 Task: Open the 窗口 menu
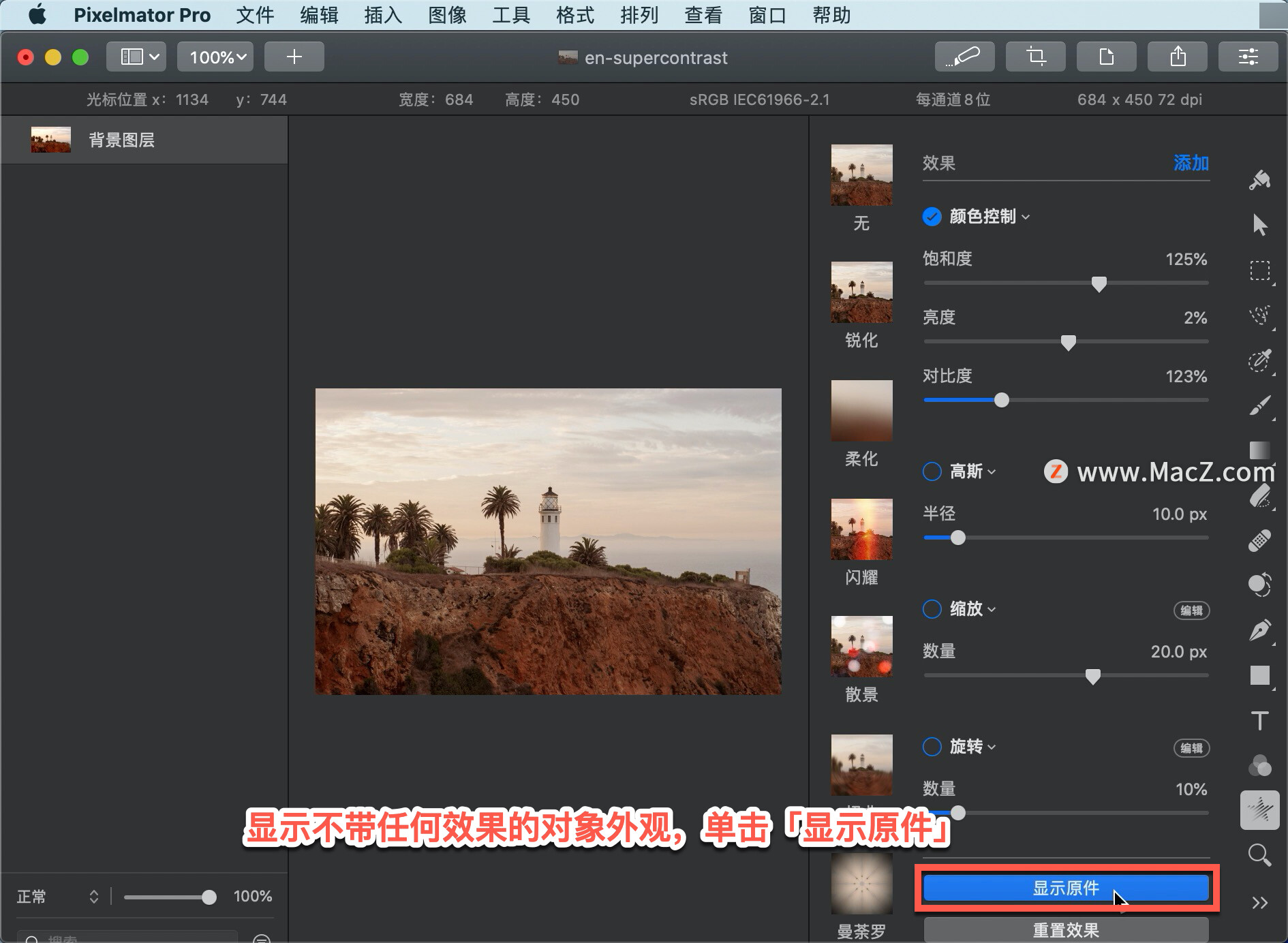click(767, 15)
